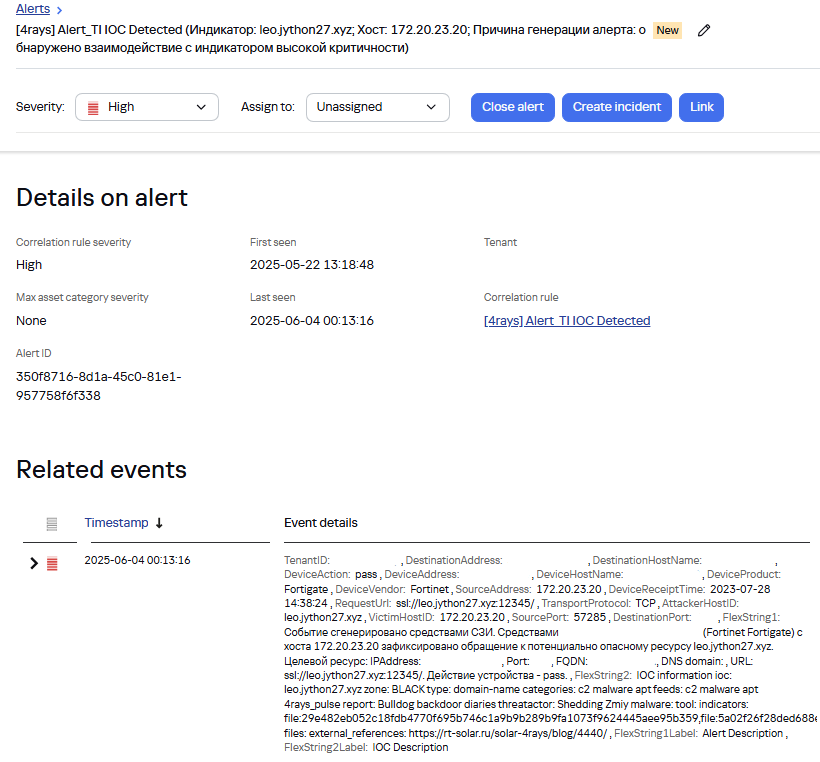This screenshot has height=762, width=820.
Task: Click the Alert ID value text
Action: pyautogui.click(x=99, y=386)
